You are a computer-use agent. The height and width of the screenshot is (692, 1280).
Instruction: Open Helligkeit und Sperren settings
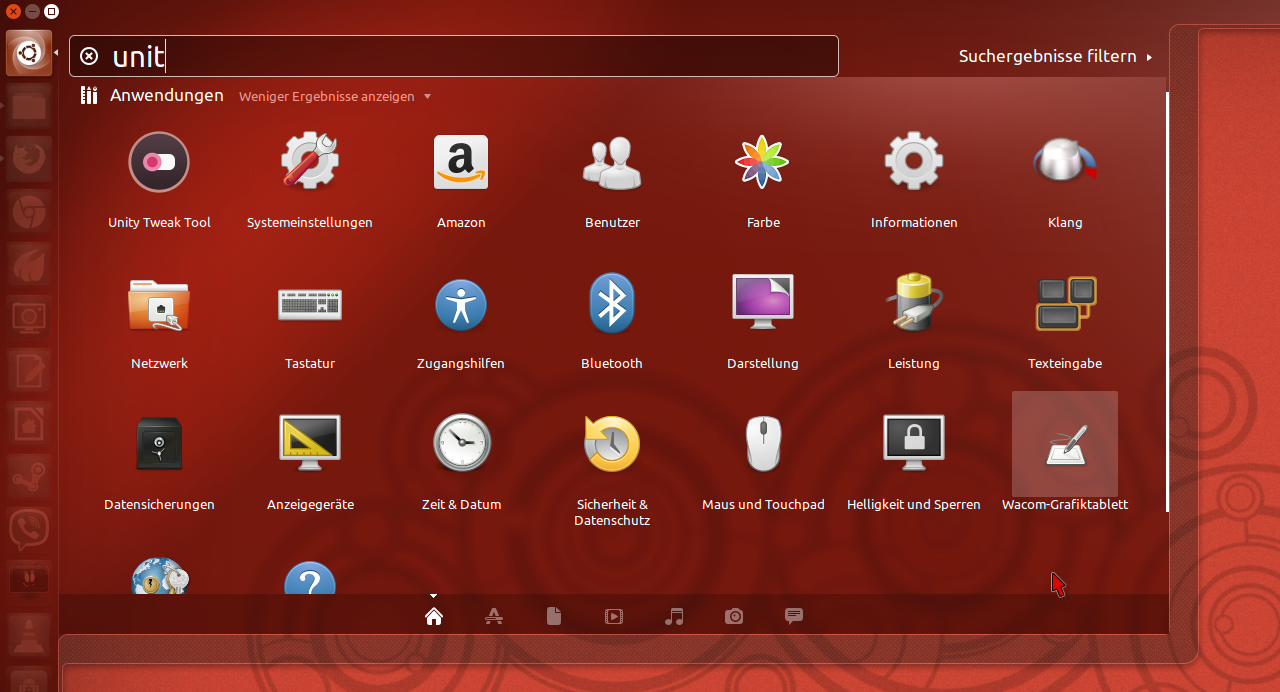[x=914, y=442]
